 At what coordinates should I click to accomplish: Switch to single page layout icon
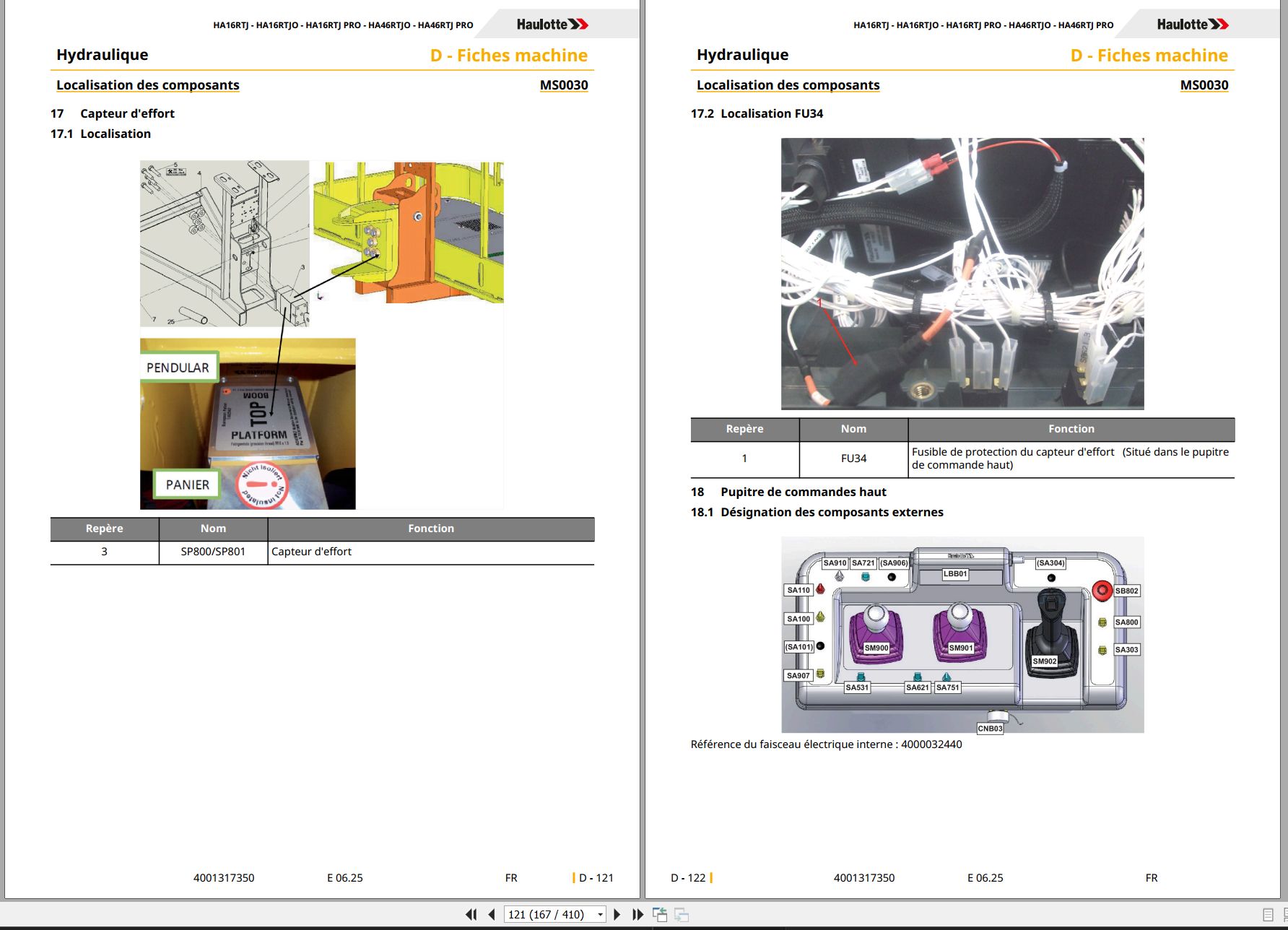(1267, 915)
